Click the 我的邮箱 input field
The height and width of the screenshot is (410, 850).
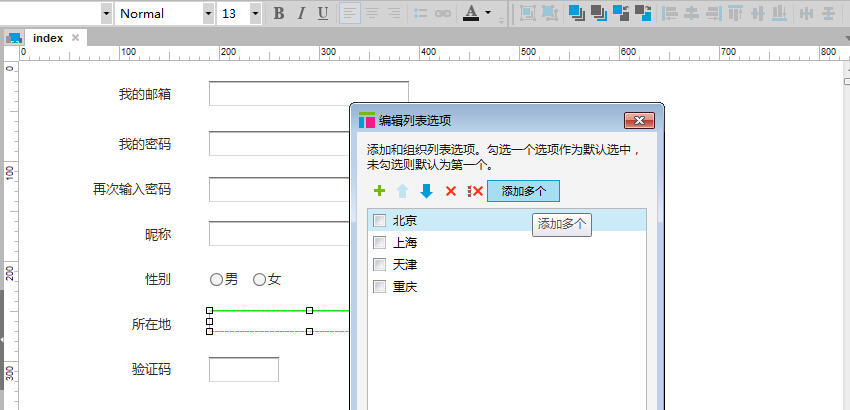coord(308,94)
